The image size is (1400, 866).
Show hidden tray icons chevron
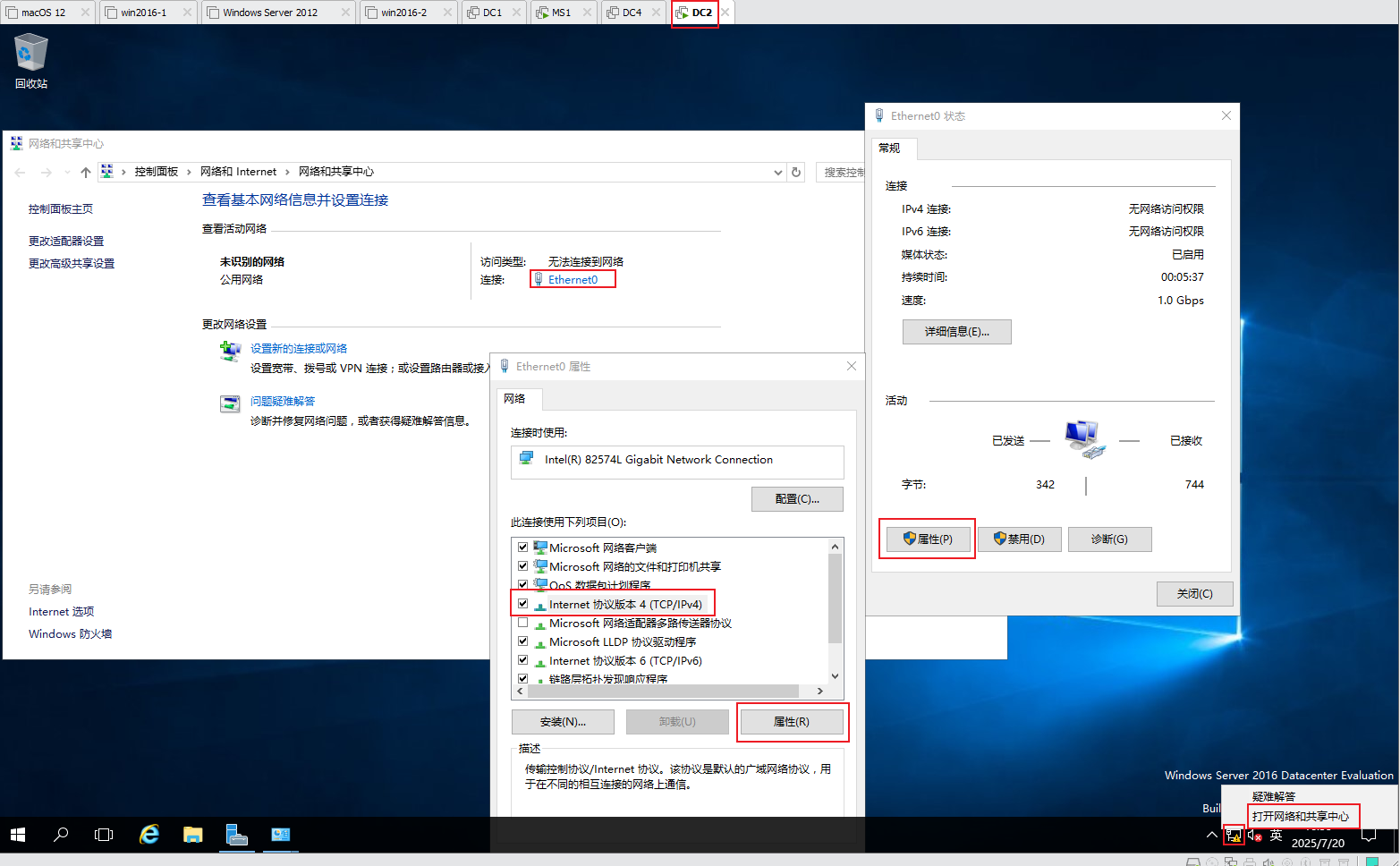pos(1211,835)
